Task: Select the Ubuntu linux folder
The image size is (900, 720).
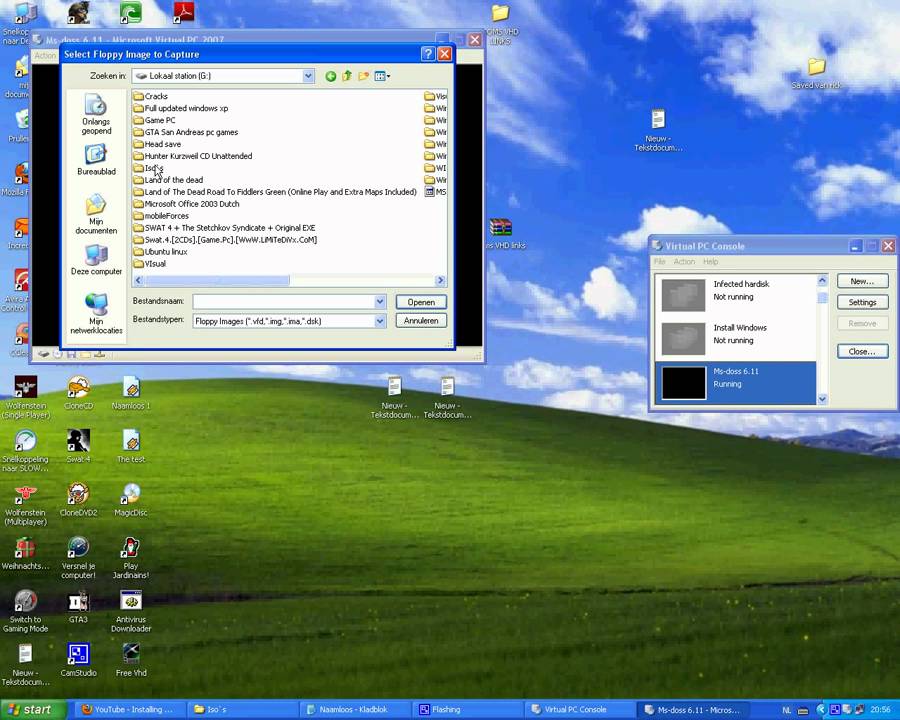Action: [161, 251]
